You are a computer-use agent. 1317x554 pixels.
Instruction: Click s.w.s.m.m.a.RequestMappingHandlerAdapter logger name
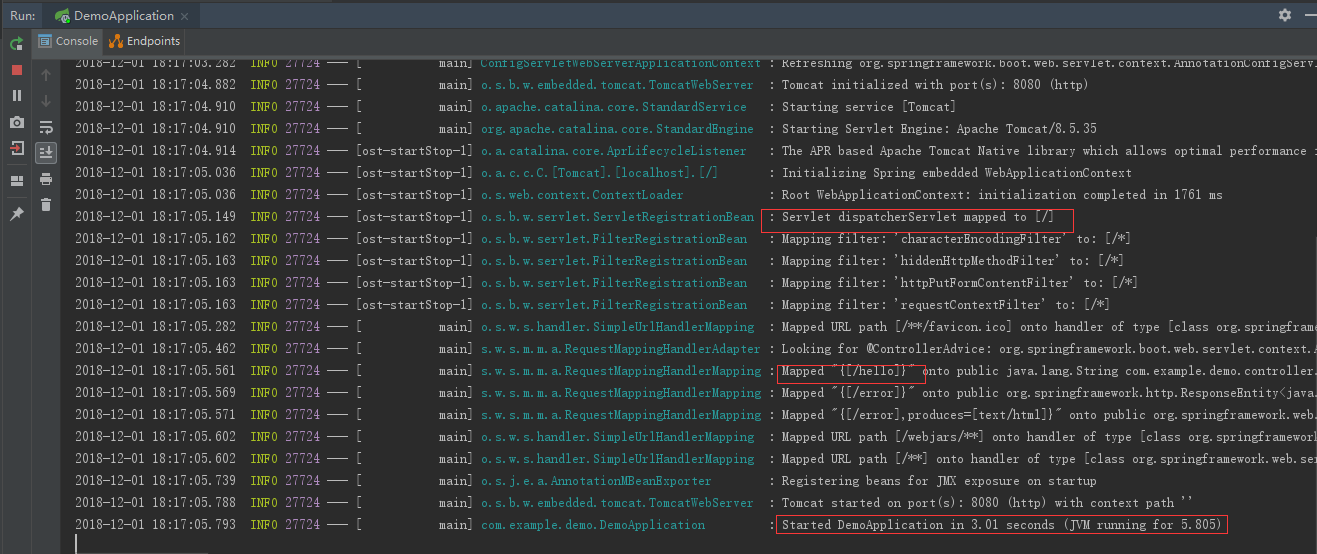[x=620, y=349]
